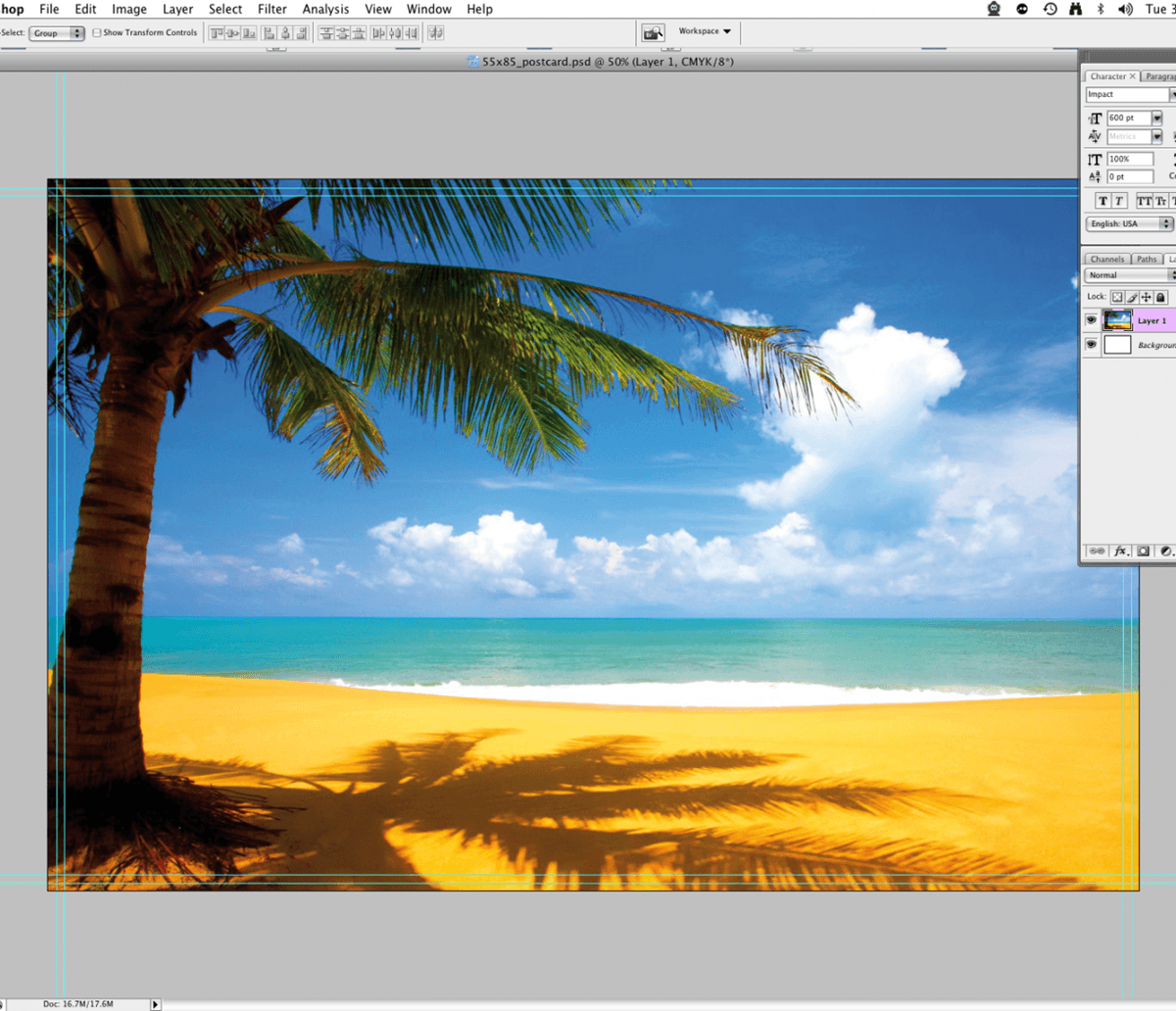1176x1011 pixels.
Task: Open the Filter menu
Action: point(271,9)
